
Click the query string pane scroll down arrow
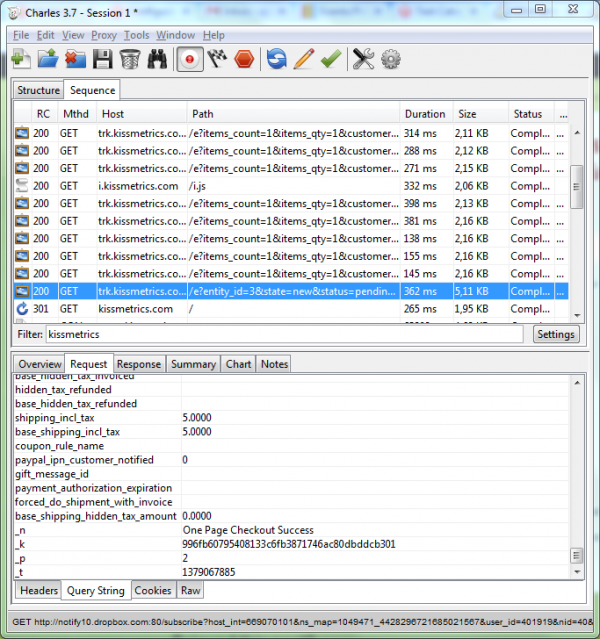point(577,572)
